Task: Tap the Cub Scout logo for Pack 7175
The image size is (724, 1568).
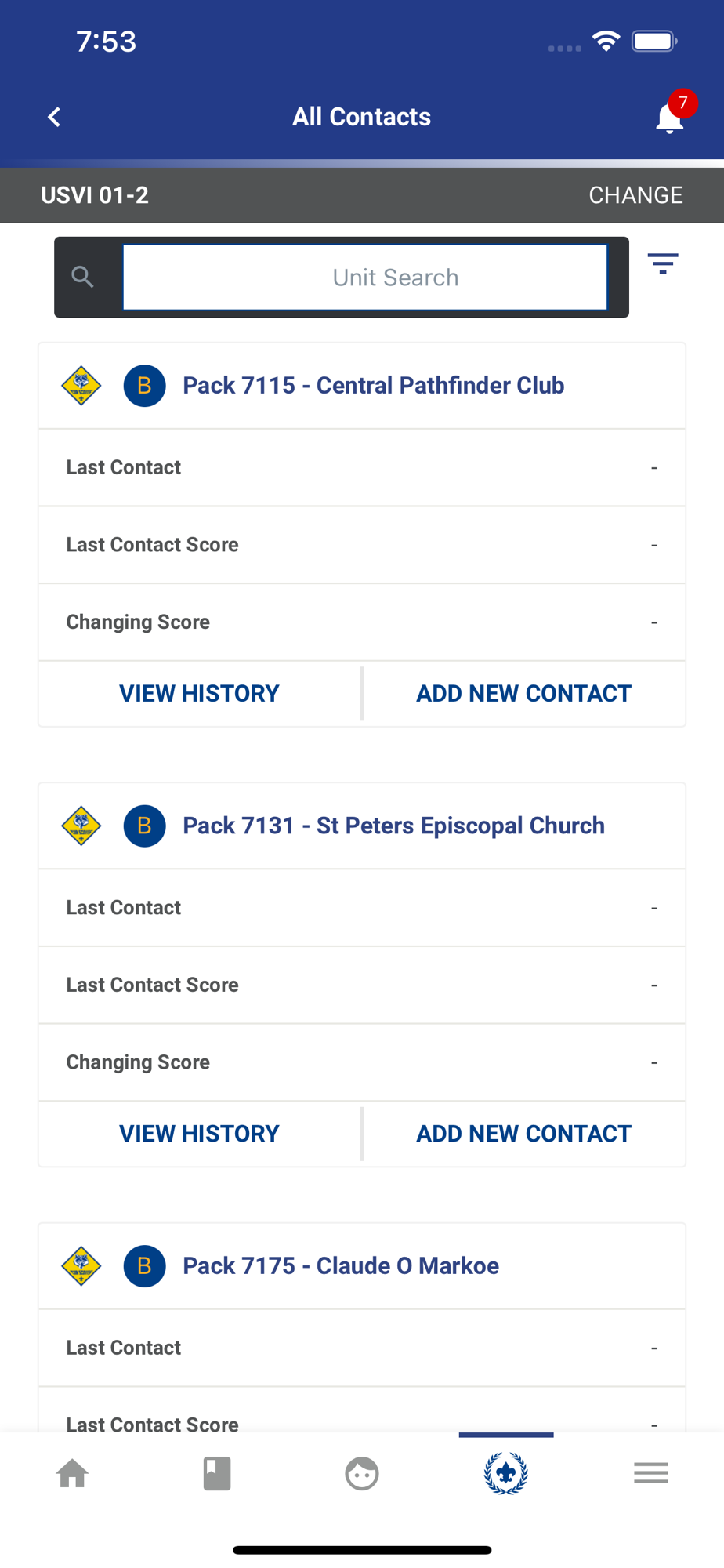Action: click(81, 1266)
